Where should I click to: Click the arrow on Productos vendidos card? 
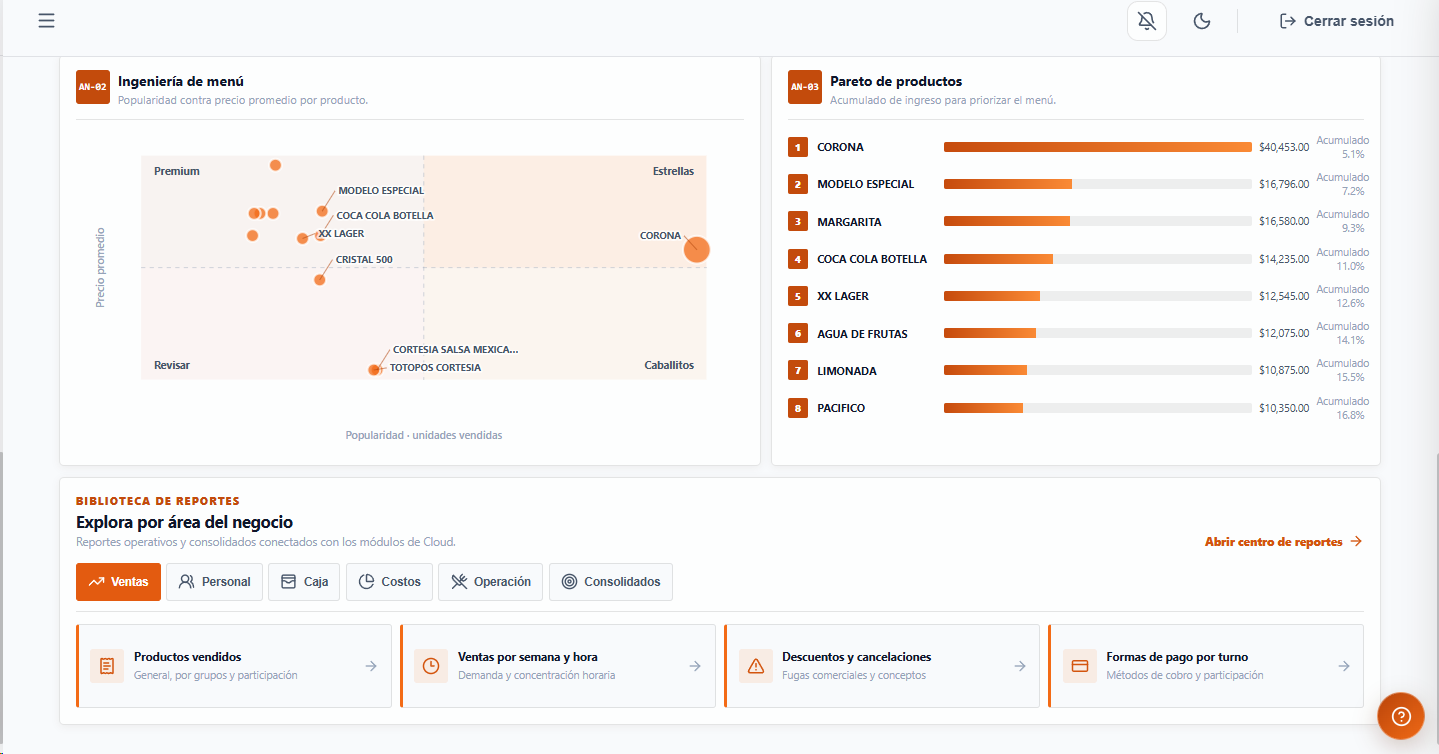click(x=371, y=666)
